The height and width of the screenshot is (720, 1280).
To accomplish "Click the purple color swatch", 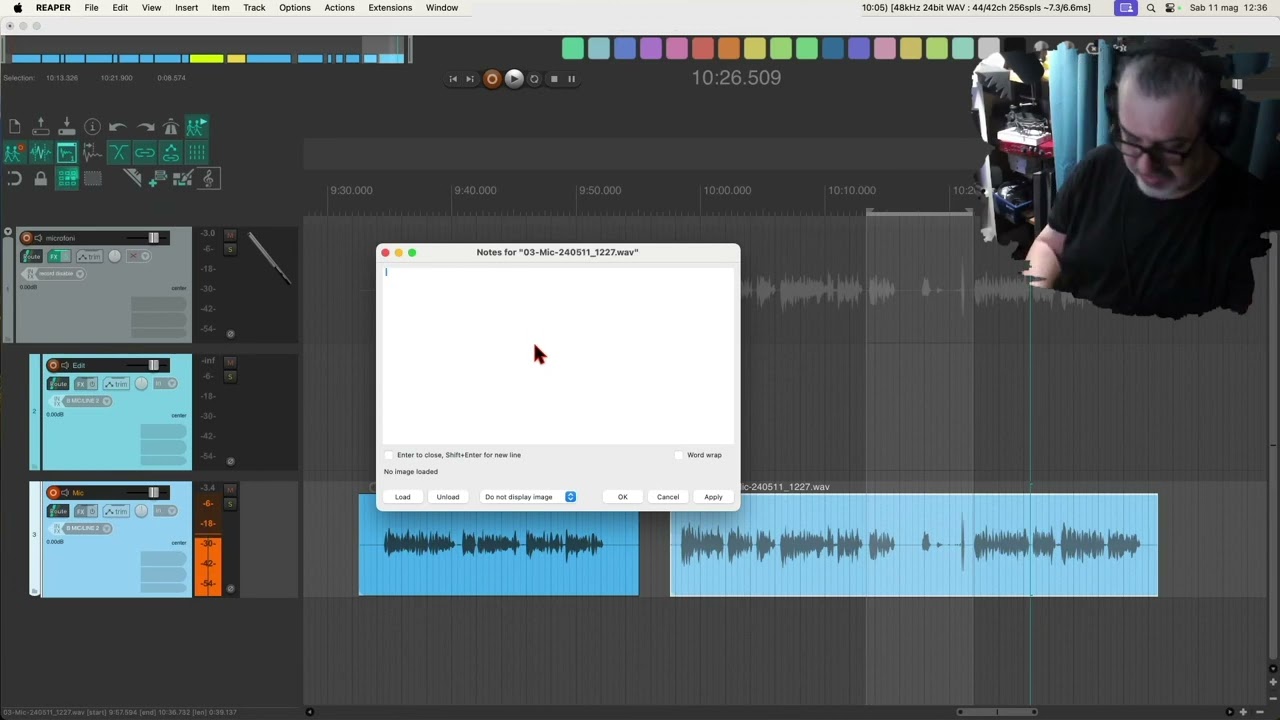I will click(650, 48).
